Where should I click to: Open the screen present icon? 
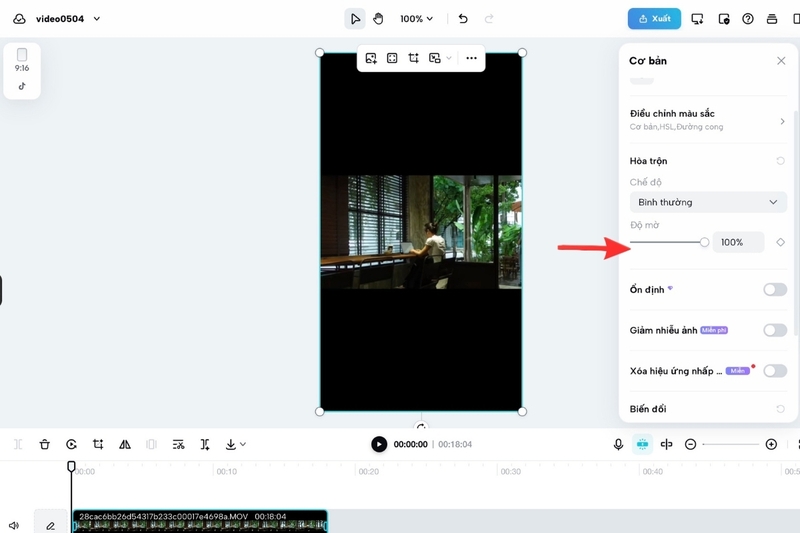point(697,19)
